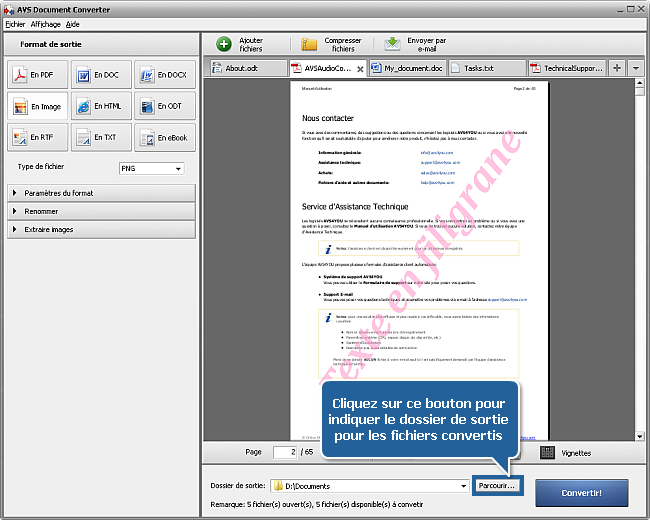Click the Format de sortie header
The image size is (650, 520).
[x=51, y=44]
